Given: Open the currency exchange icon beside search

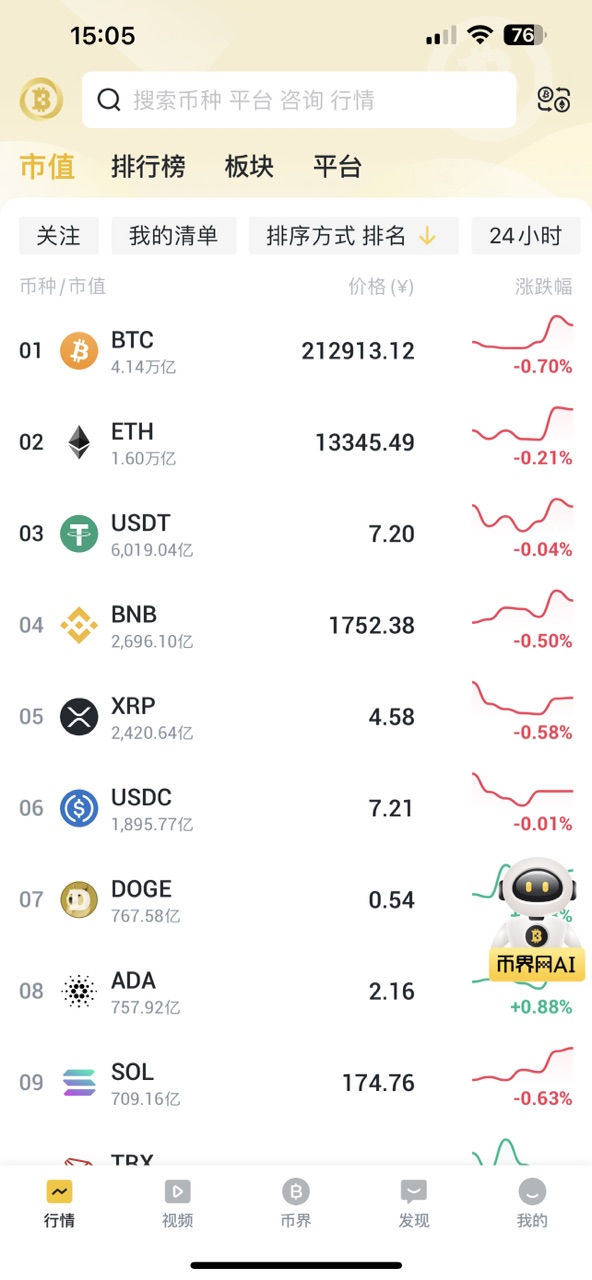Looking at the screenshot, I should coord(554,99).
